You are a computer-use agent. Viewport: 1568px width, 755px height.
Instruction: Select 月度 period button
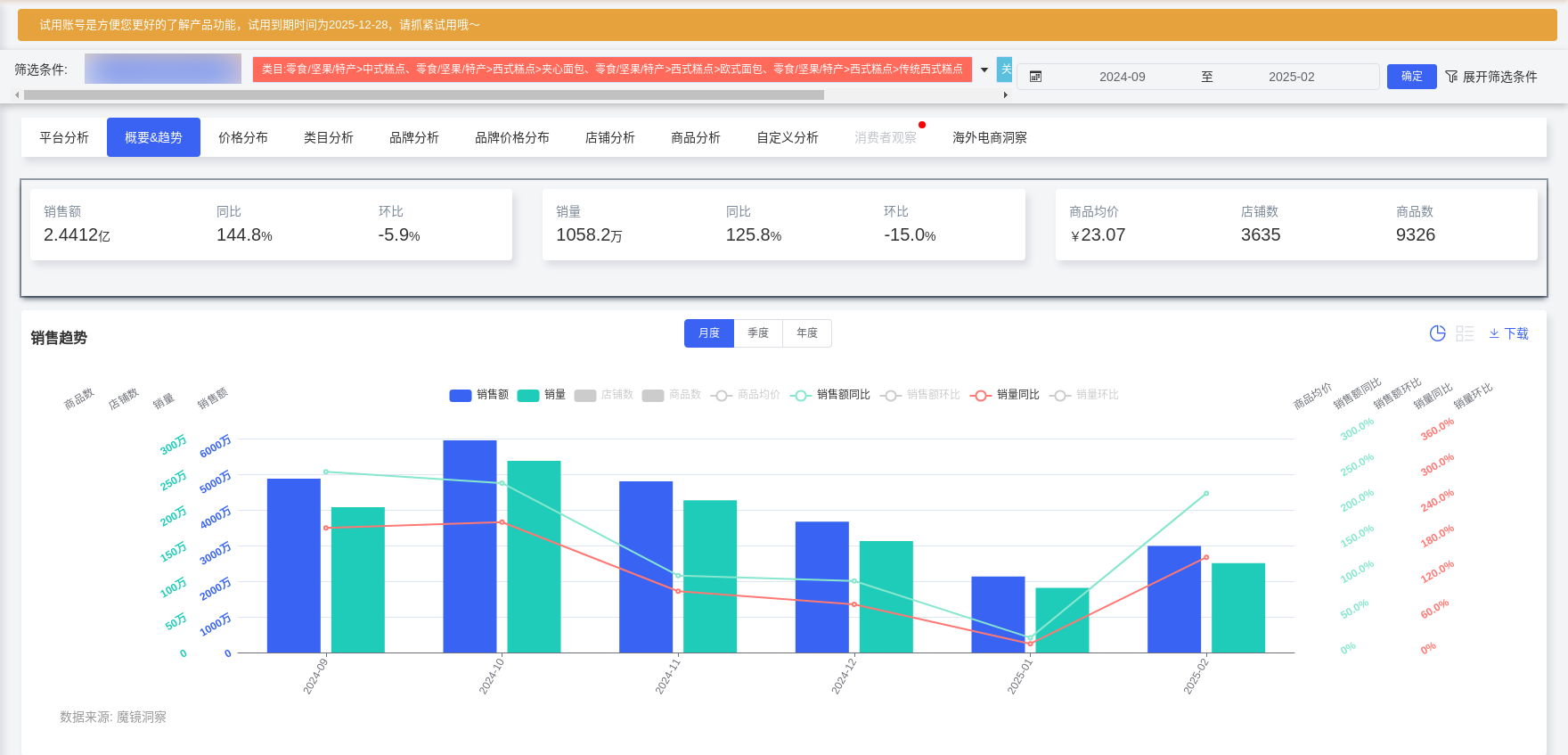coord(709,333)
